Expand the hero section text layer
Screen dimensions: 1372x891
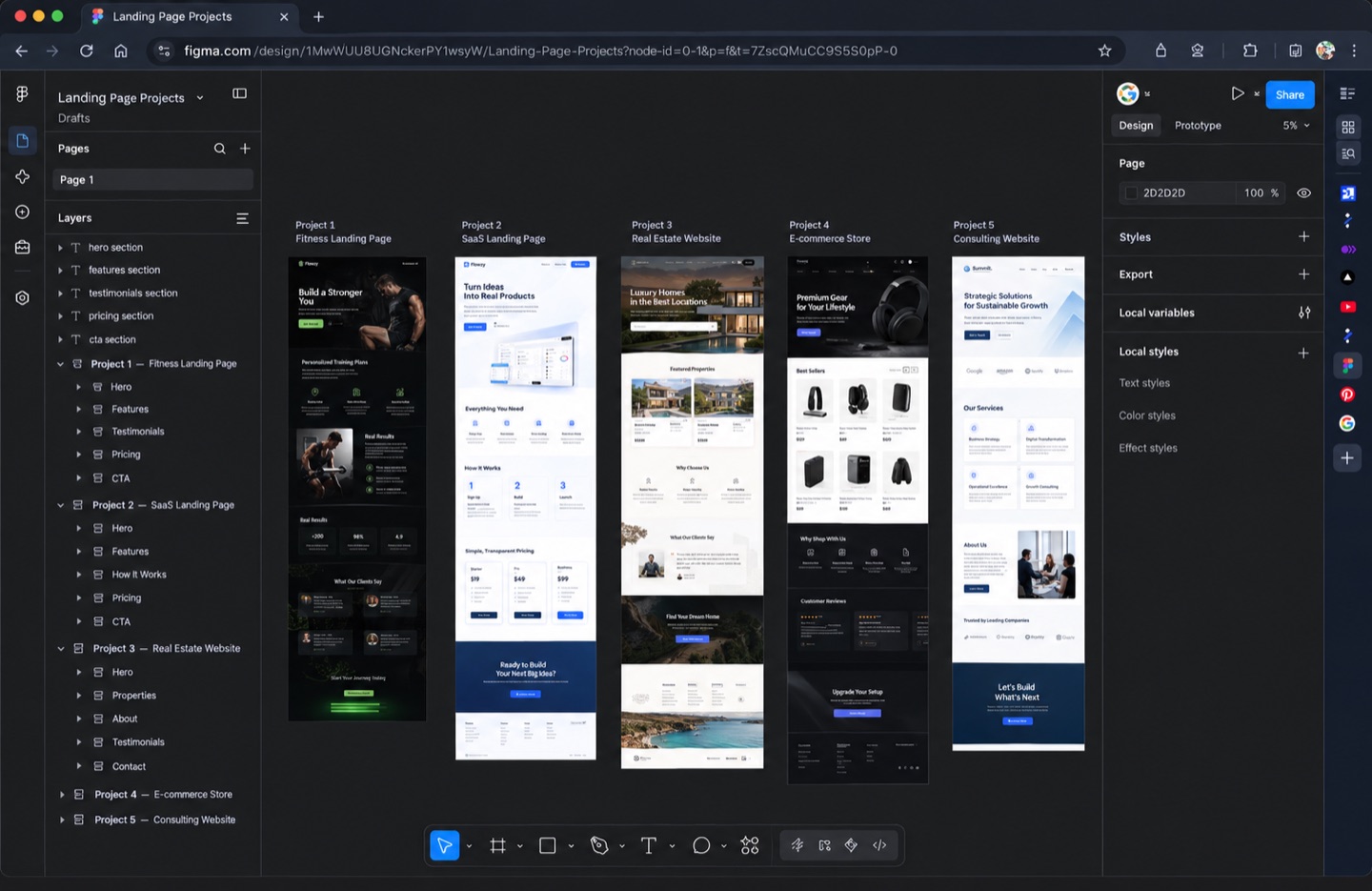pos(60,248)
